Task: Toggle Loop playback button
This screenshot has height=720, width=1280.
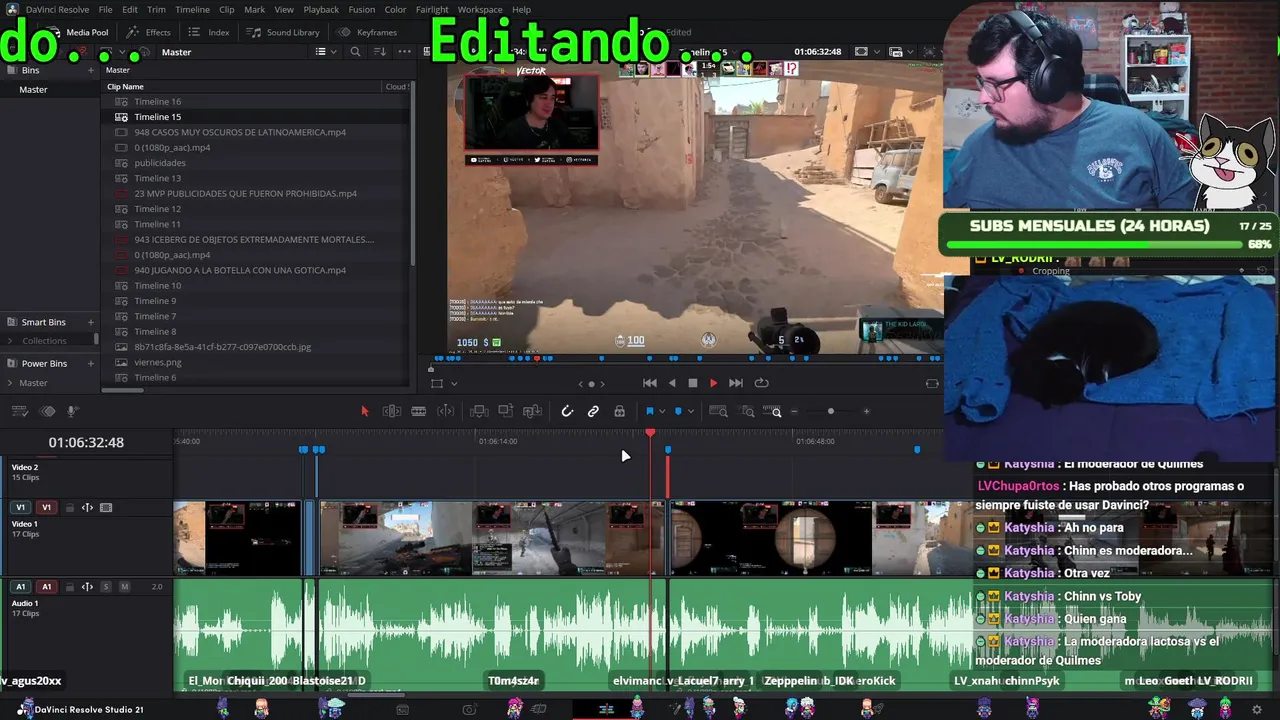Action: tap(762, 383)
